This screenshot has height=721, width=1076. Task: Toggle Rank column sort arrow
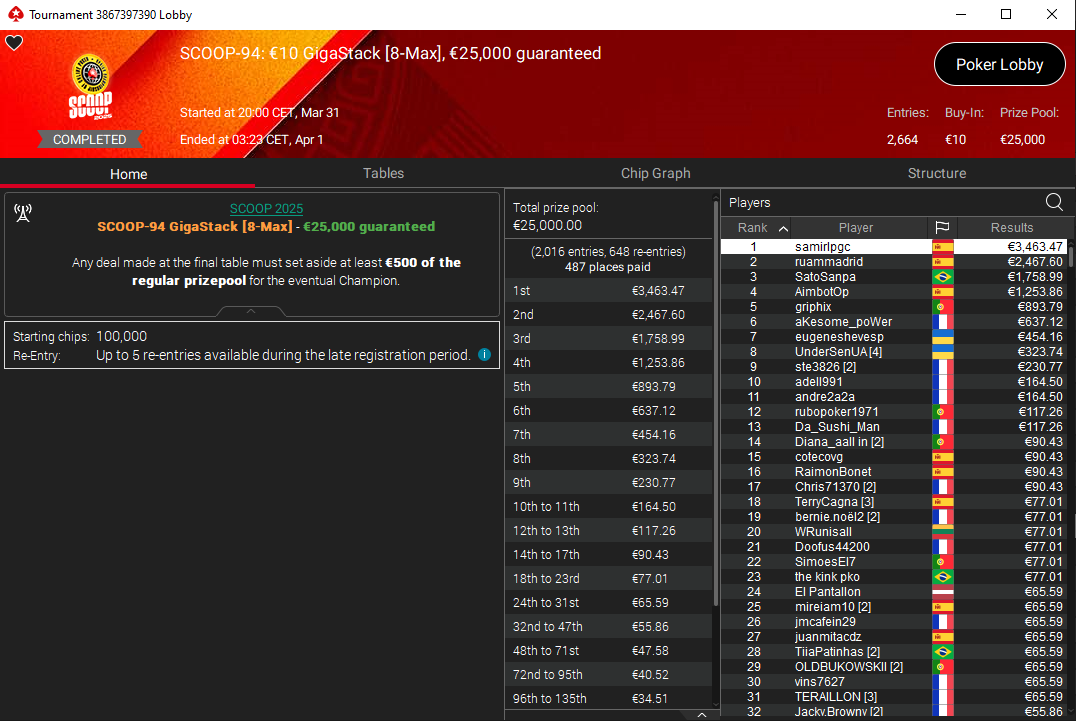pos(783,228)
